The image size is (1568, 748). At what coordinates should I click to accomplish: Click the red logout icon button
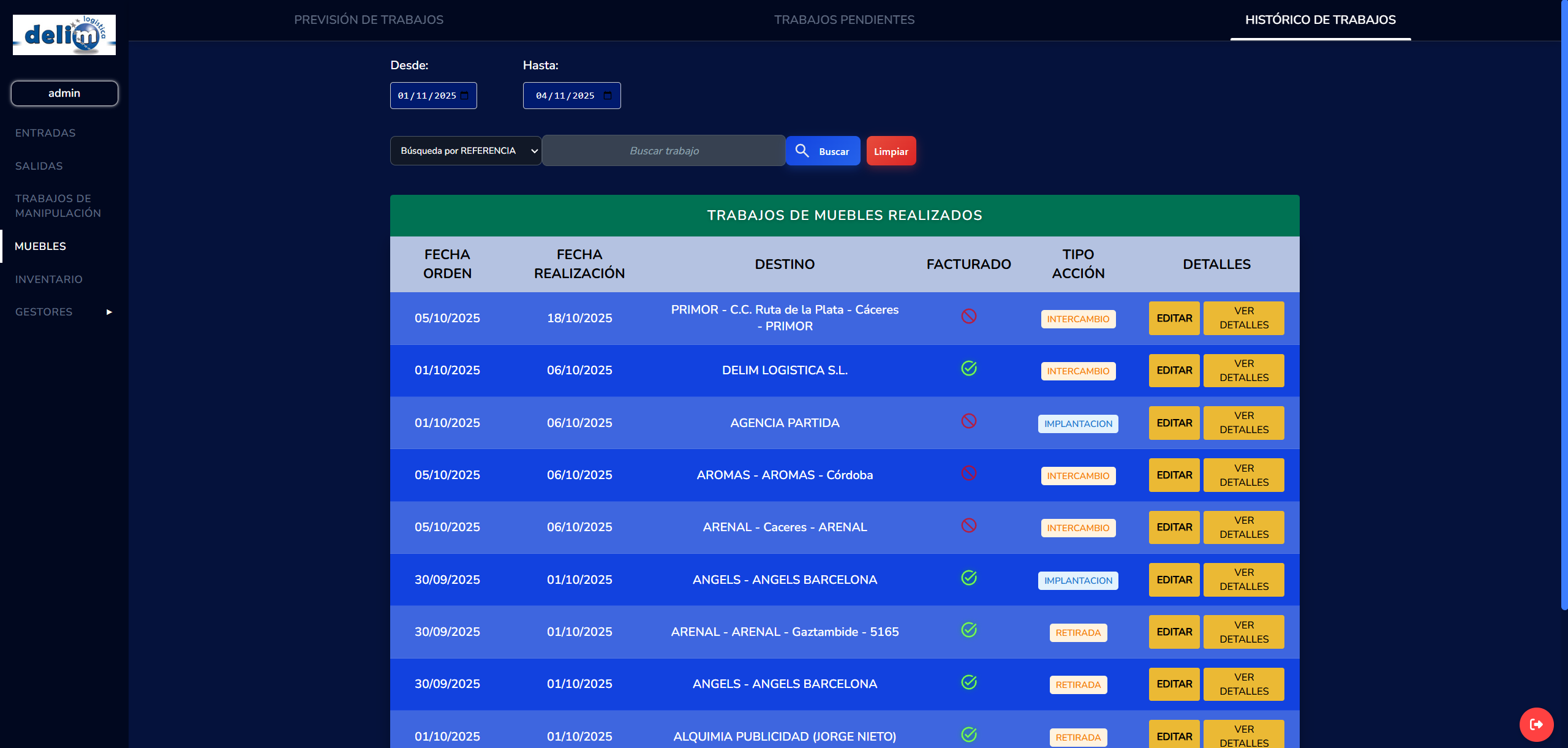(x=1536, y=724)
